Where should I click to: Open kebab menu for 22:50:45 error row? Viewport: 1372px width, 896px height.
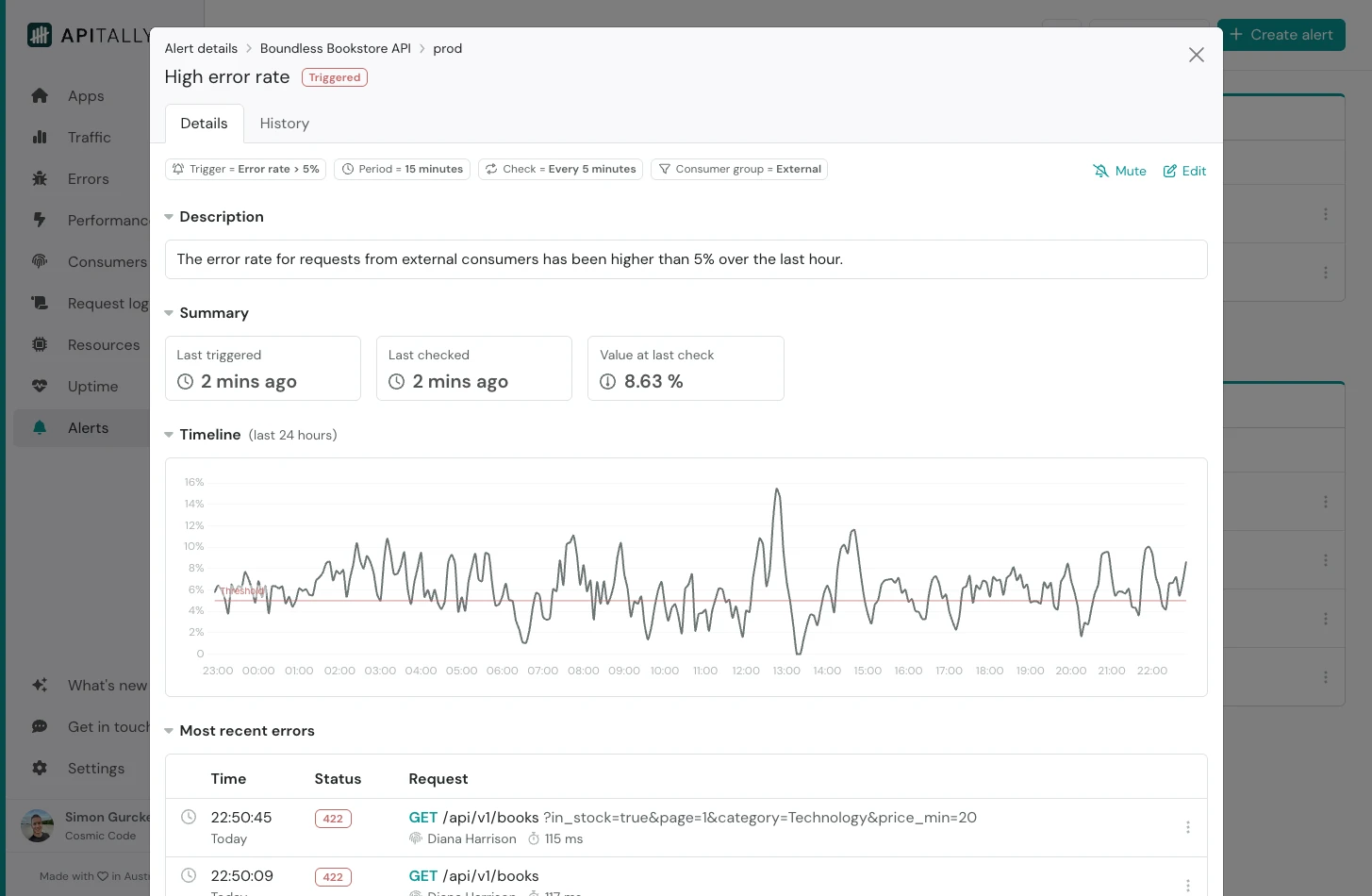click(x=1187, y=827)
